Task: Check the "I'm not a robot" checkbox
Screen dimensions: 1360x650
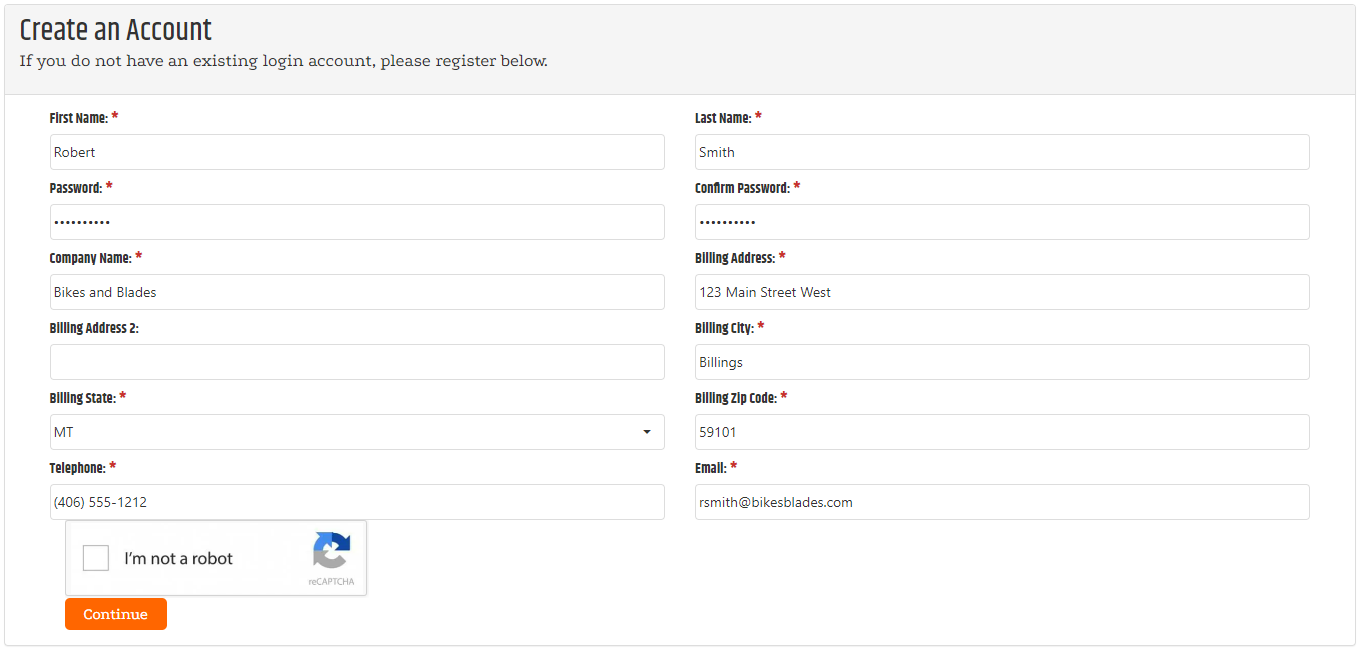Action: pos(96,558)
